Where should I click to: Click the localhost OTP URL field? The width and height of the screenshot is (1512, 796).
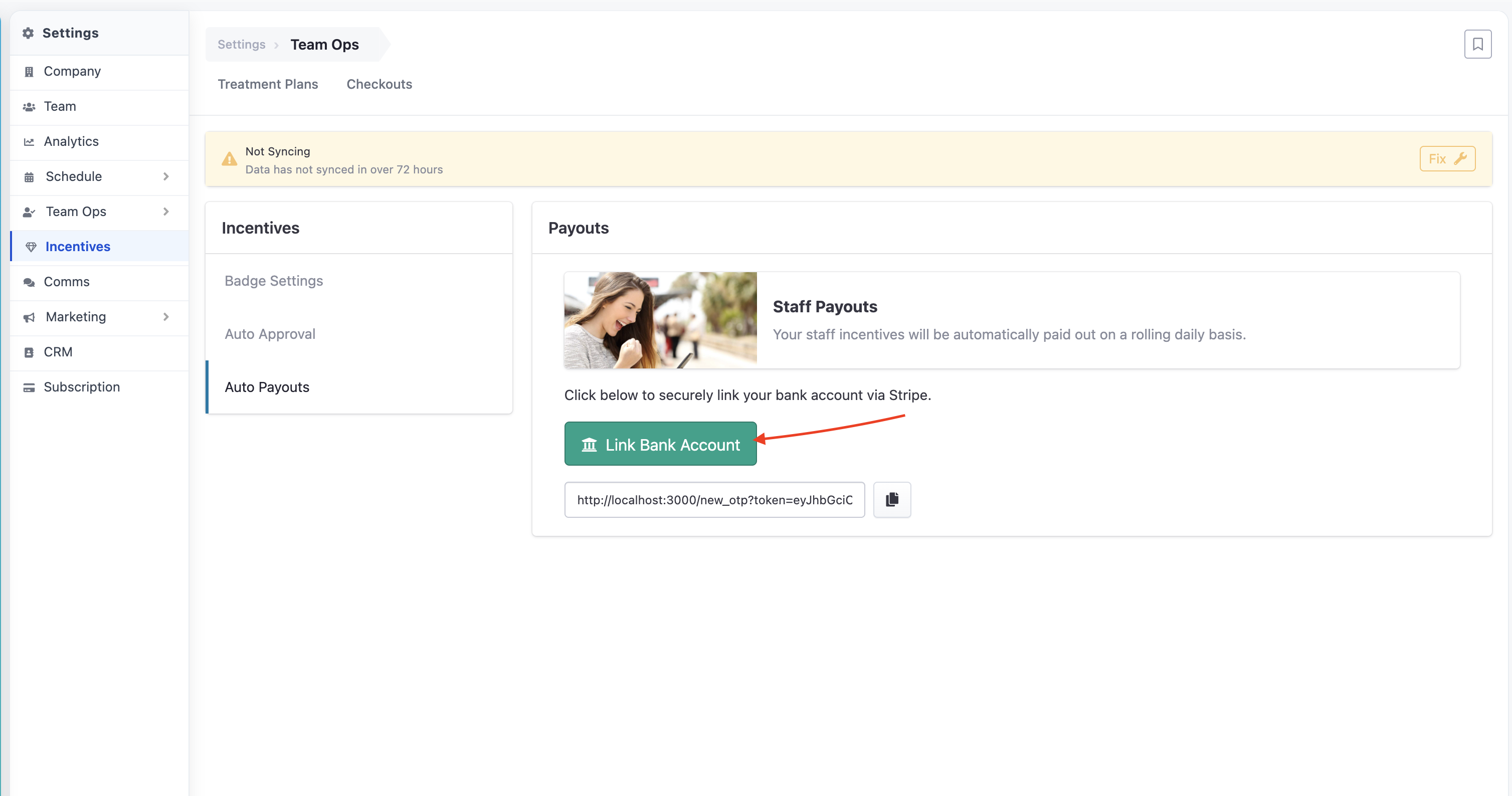(714, 500)
